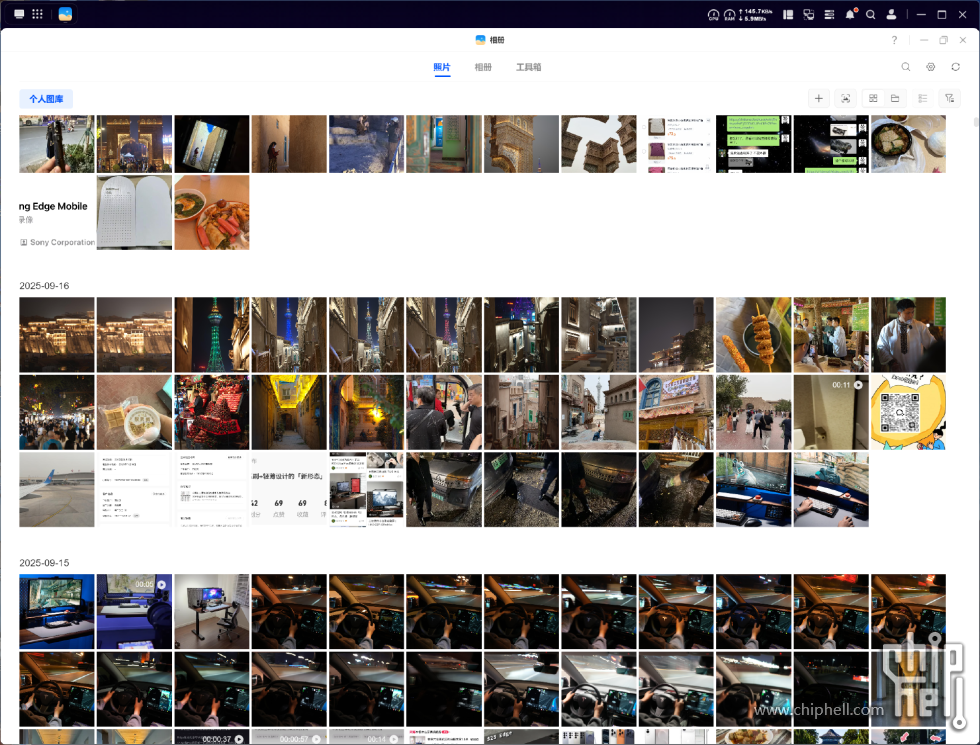Open the open booklet pages photo
The width and height of the screenshot is (980, 745).
[134, 212]
